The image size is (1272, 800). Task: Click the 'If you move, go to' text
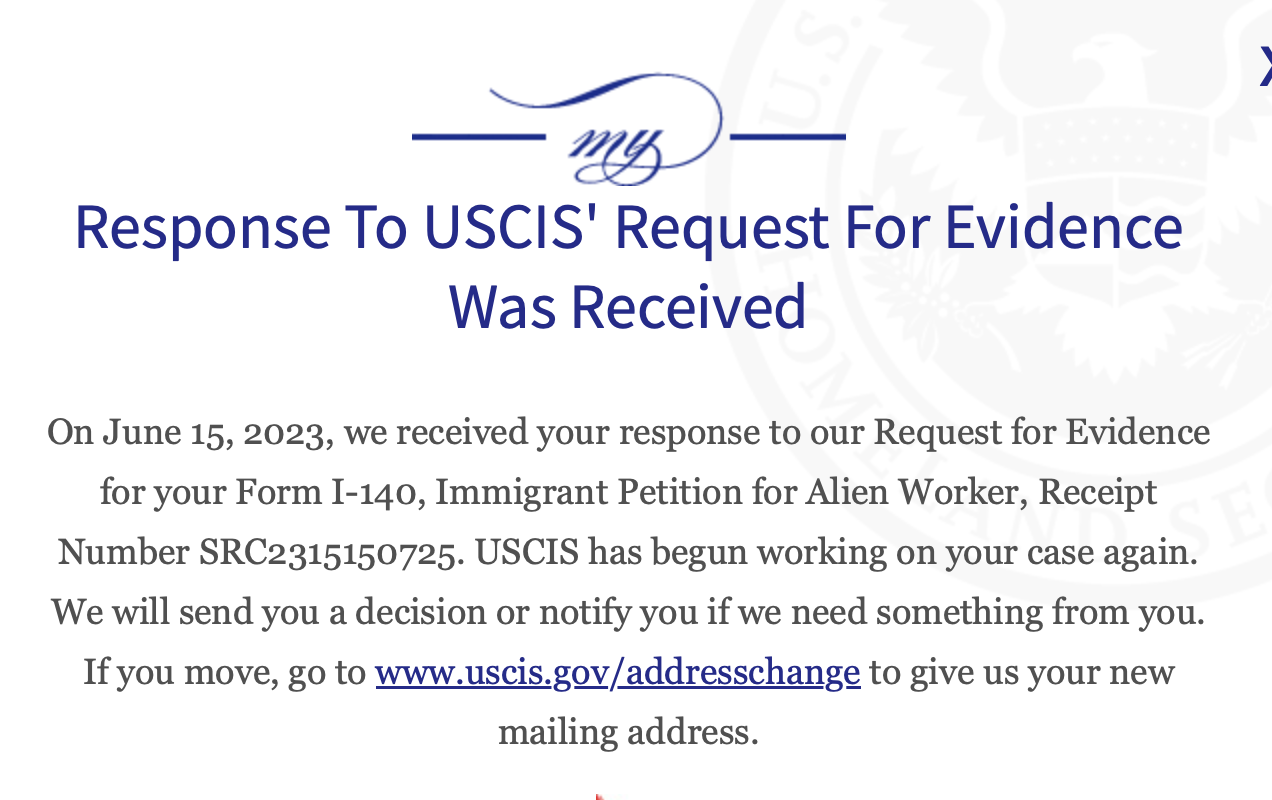225,672
